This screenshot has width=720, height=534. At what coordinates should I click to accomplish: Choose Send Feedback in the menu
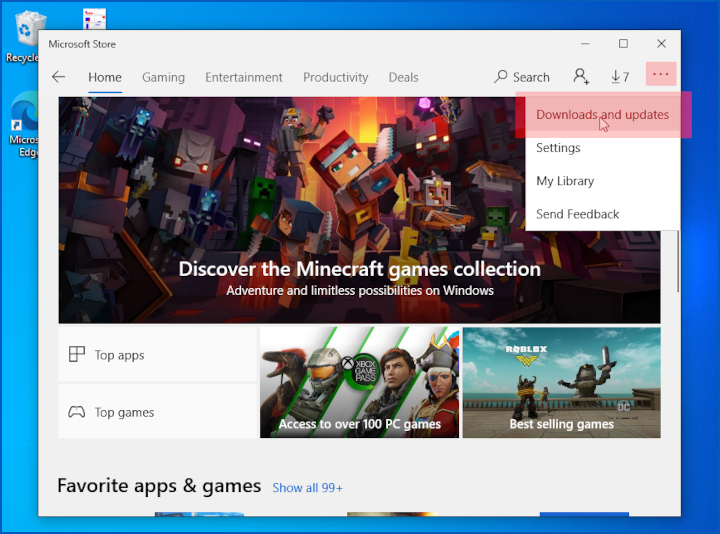[602, 214]
